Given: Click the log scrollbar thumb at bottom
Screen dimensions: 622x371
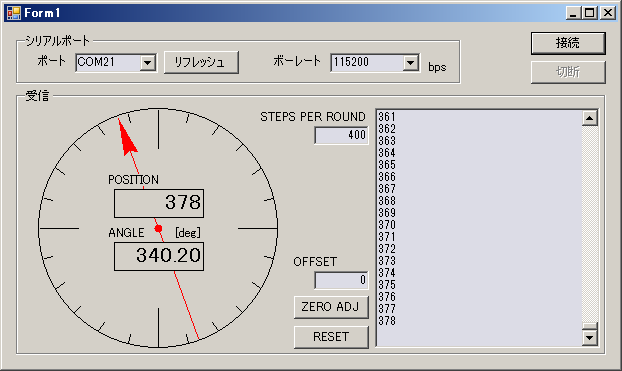Looking at the screenshot, I should pos(589,326).
